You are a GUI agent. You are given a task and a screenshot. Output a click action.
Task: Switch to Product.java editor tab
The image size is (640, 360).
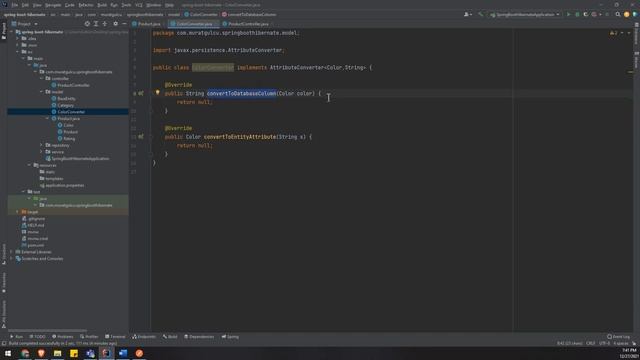point(147,24)
